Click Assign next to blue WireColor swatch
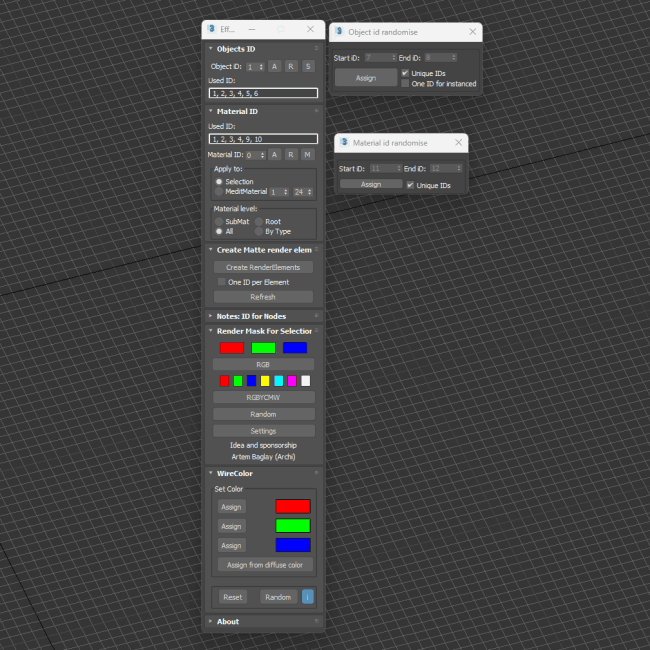 pyautogui.click(x=231, y=545)
